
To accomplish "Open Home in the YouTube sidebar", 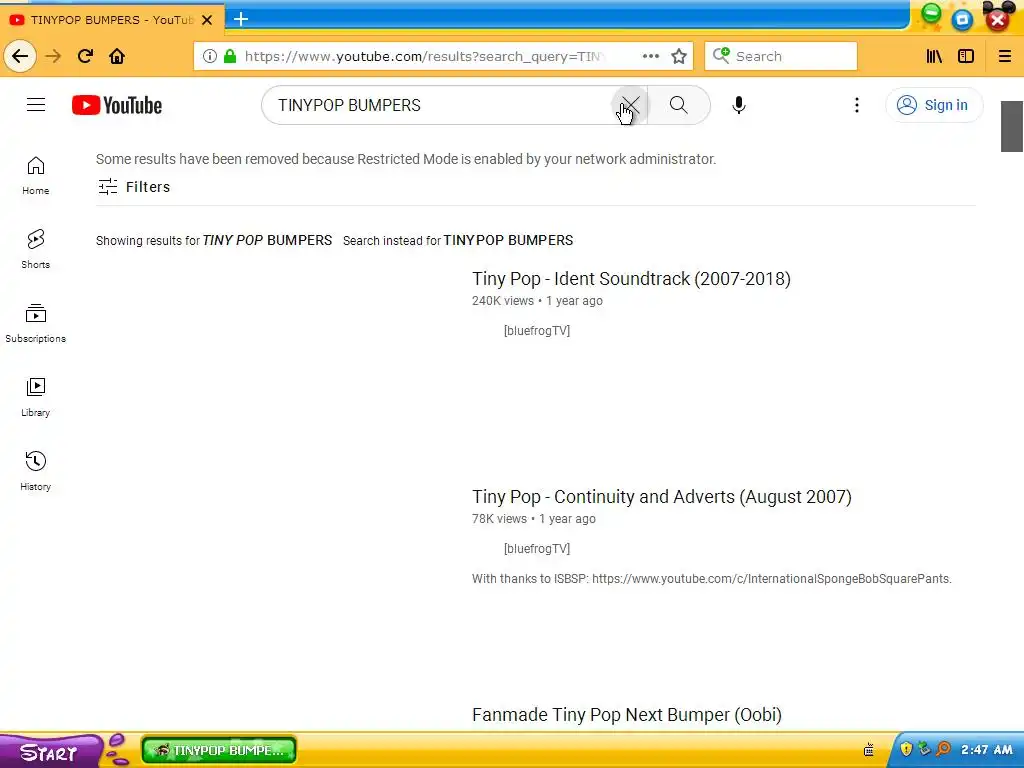I will tap(35, 176).
